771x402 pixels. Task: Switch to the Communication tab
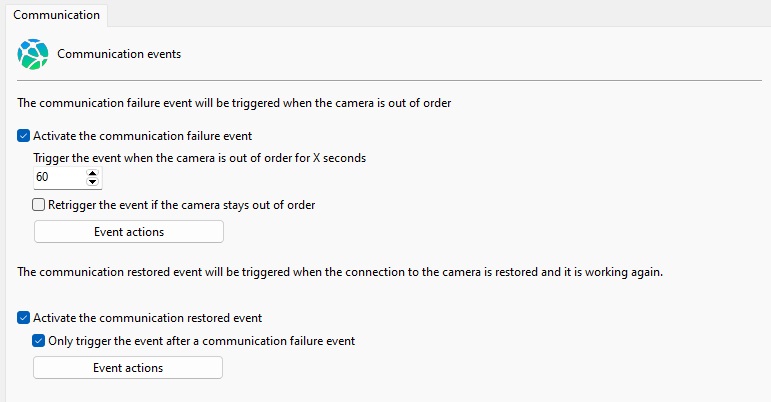[57, 15]
